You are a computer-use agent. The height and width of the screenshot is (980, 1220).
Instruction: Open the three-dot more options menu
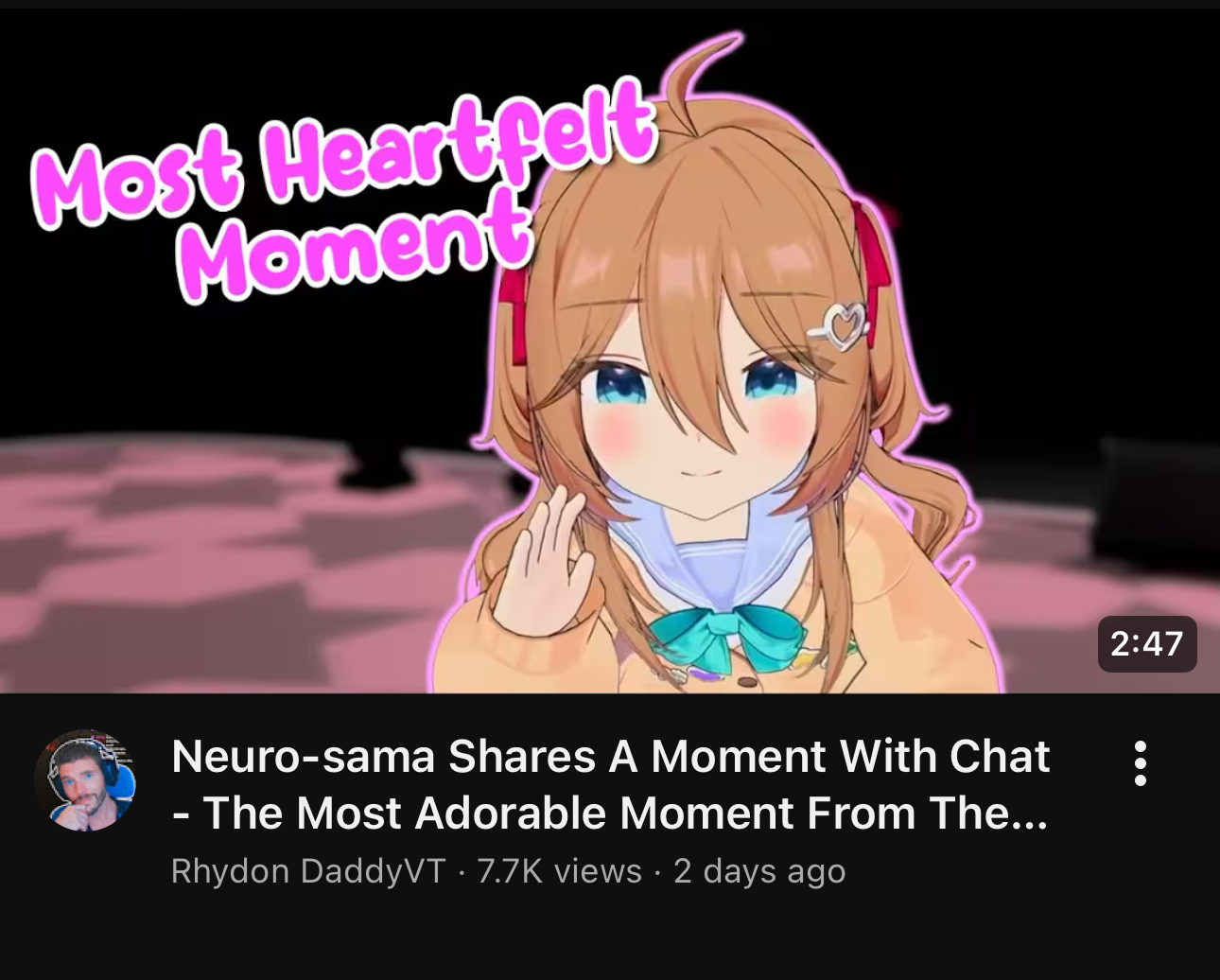1140,762
